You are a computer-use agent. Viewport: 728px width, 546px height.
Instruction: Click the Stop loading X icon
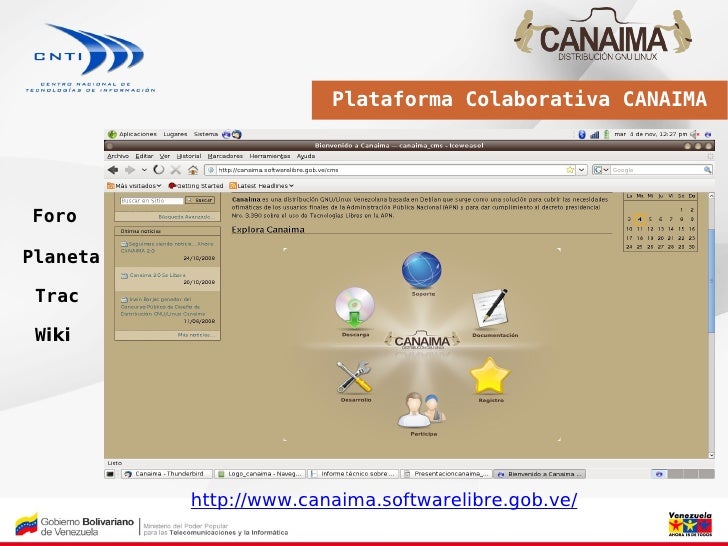point(176,170)
